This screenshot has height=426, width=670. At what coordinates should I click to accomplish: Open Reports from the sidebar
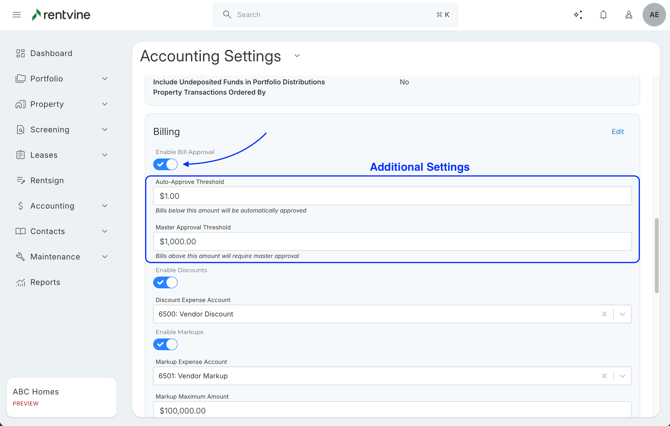click(45, 282)
